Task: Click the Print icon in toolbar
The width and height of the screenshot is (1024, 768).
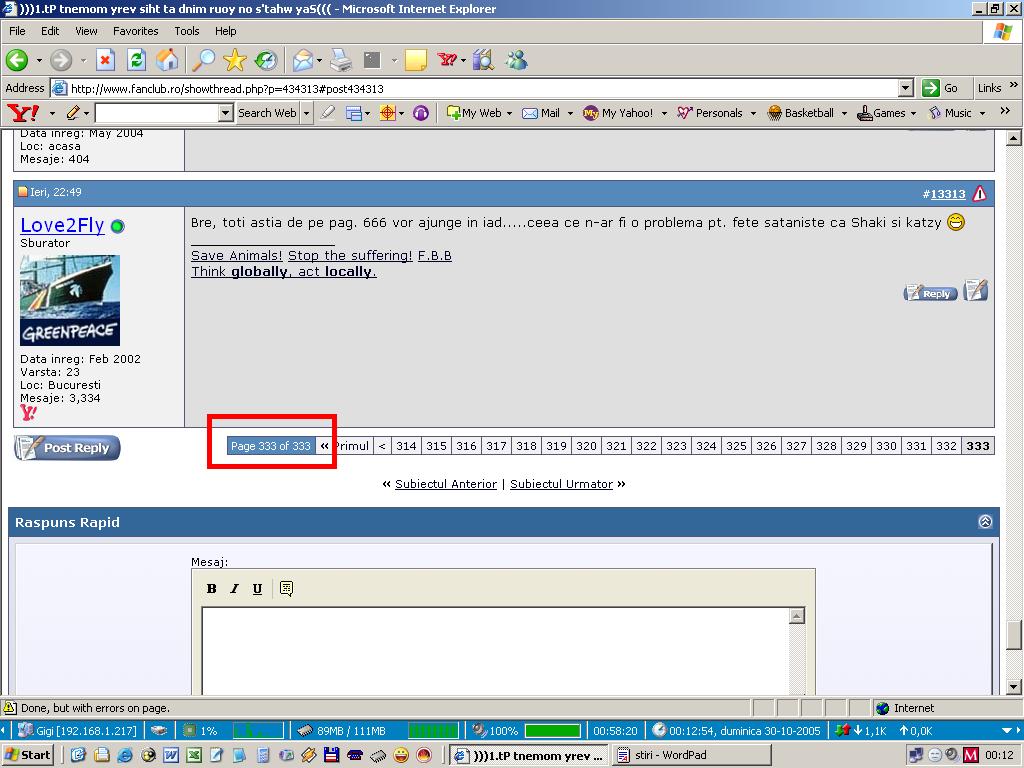Action: click(x=341, y=60)
